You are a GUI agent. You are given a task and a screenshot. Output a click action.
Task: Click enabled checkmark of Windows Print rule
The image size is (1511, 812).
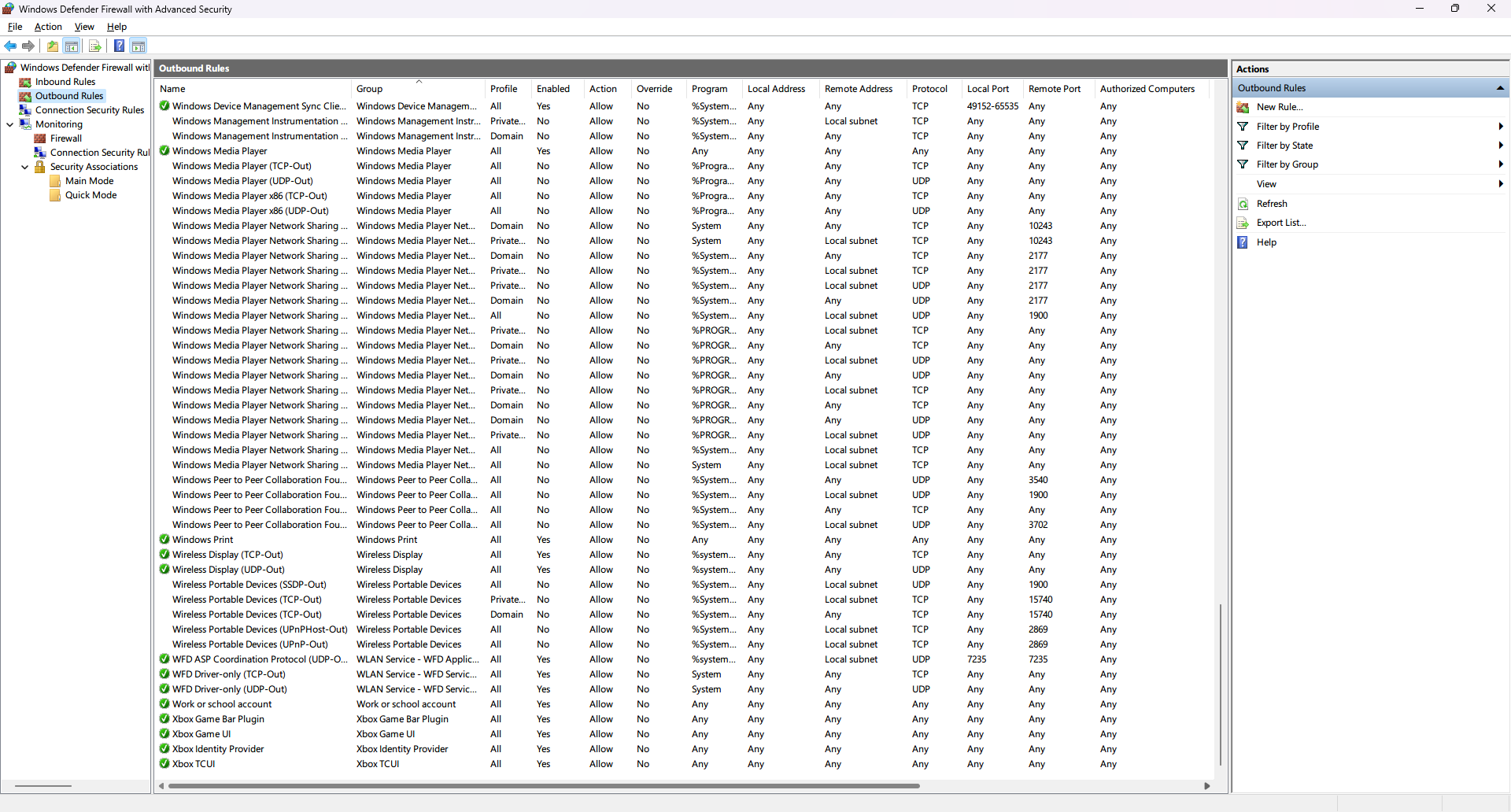click(164, 540)
